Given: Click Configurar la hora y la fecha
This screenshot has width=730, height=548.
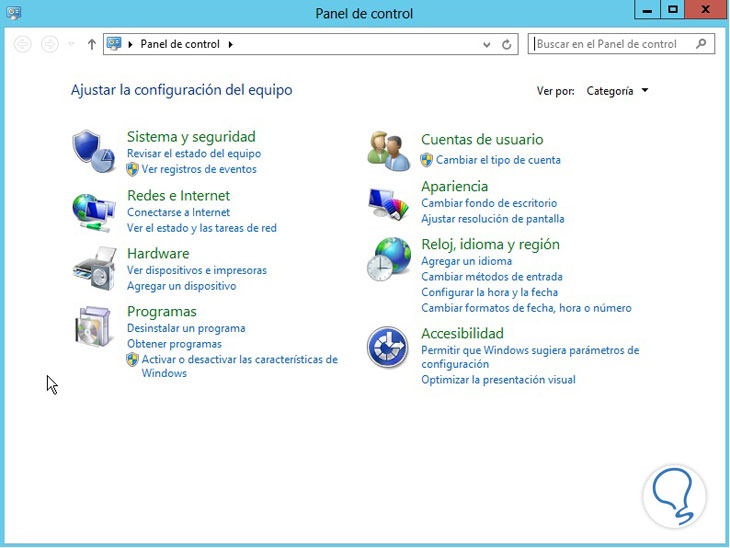Looking at the screenshot, I should coord(489,292).
